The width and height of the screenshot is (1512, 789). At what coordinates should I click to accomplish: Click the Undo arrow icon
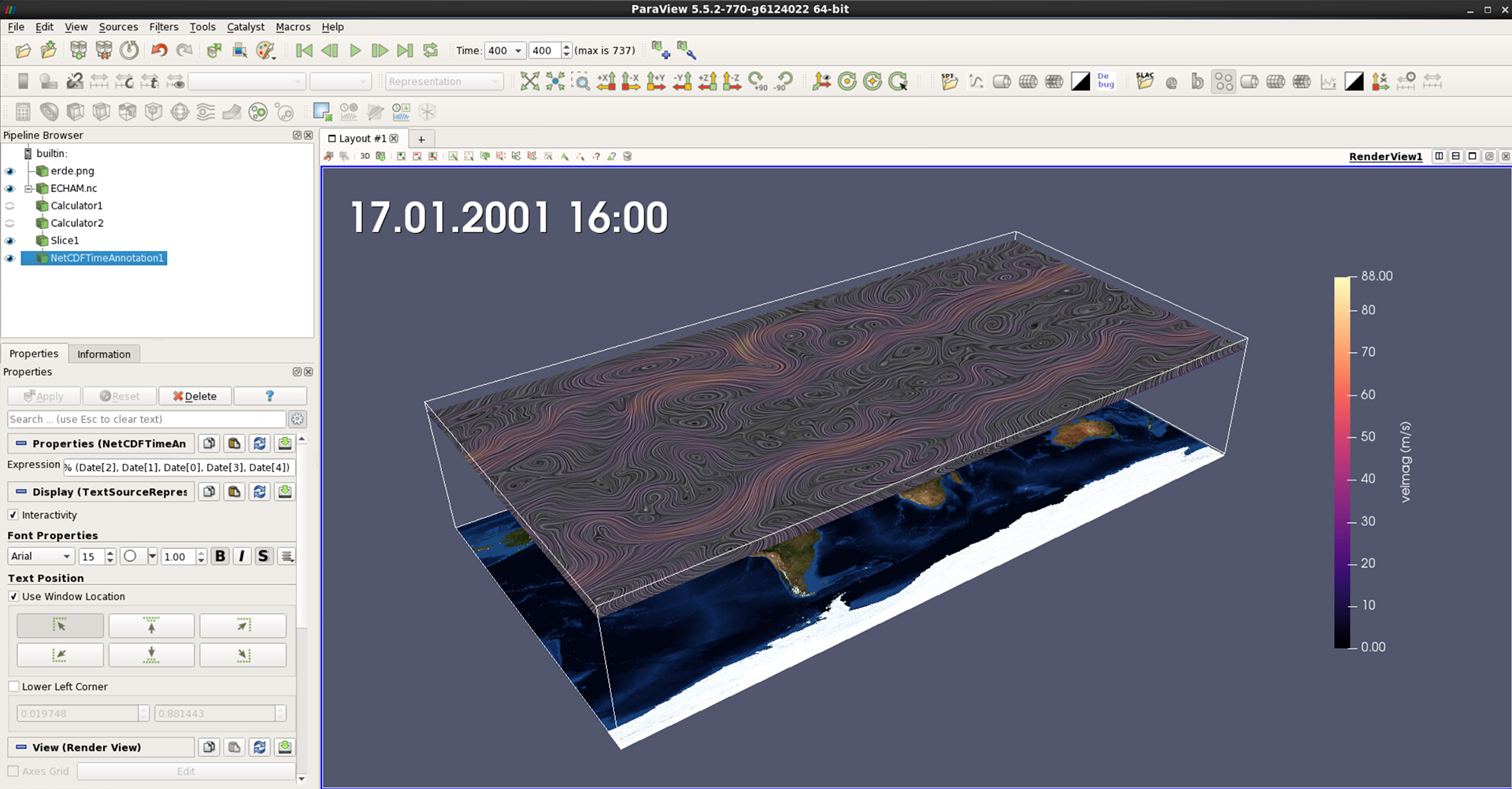tap(159, 50)
